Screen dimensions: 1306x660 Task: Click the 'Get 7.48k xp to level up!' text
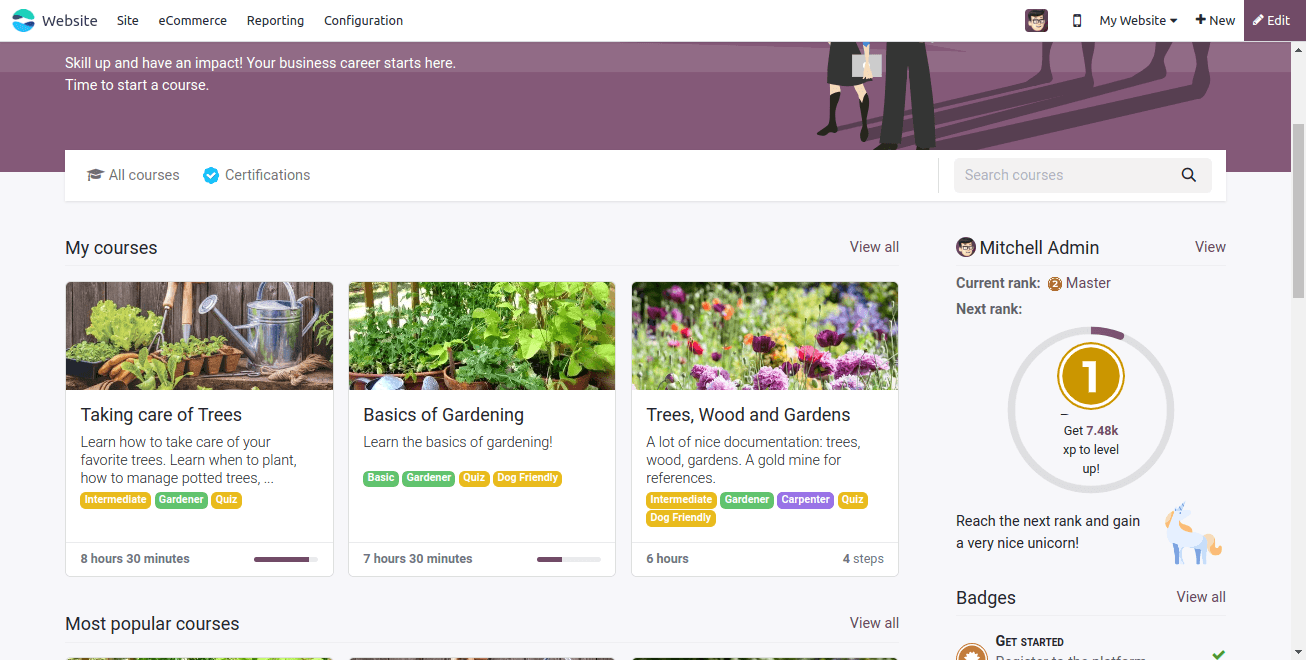(1091, 450)
